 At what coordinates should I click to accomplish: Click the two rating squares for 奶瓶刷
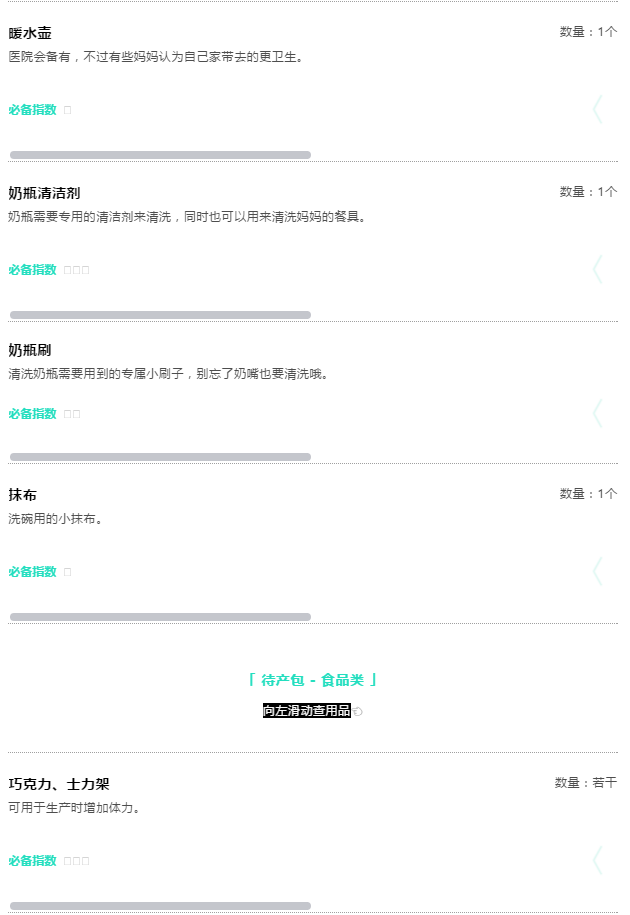[x=72, y=414]
